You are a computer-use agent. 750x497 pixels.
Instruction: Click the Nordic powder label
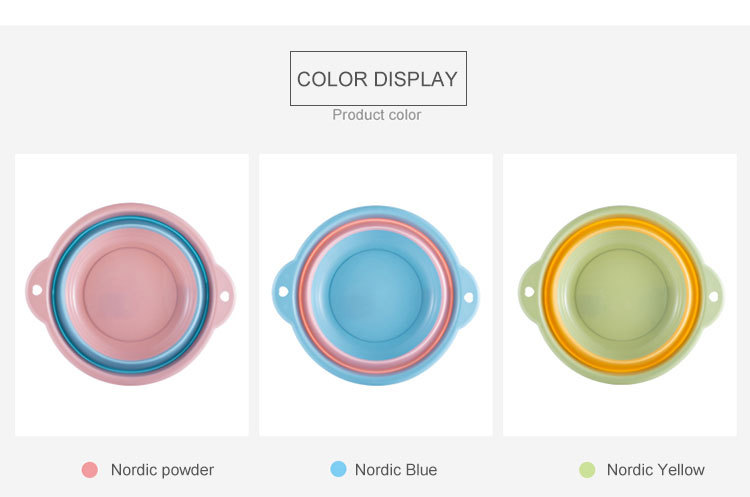click(x=162, y=470)
